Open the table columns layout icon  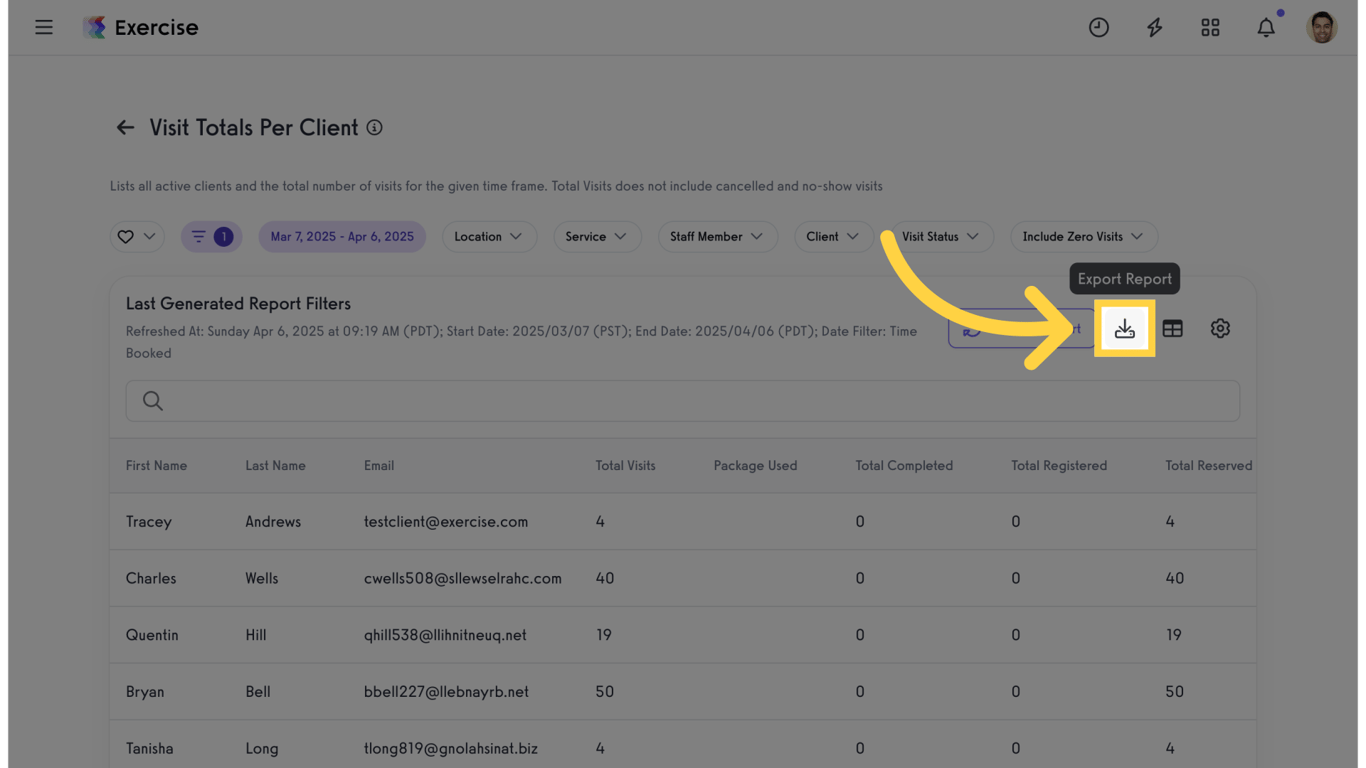1173,328
